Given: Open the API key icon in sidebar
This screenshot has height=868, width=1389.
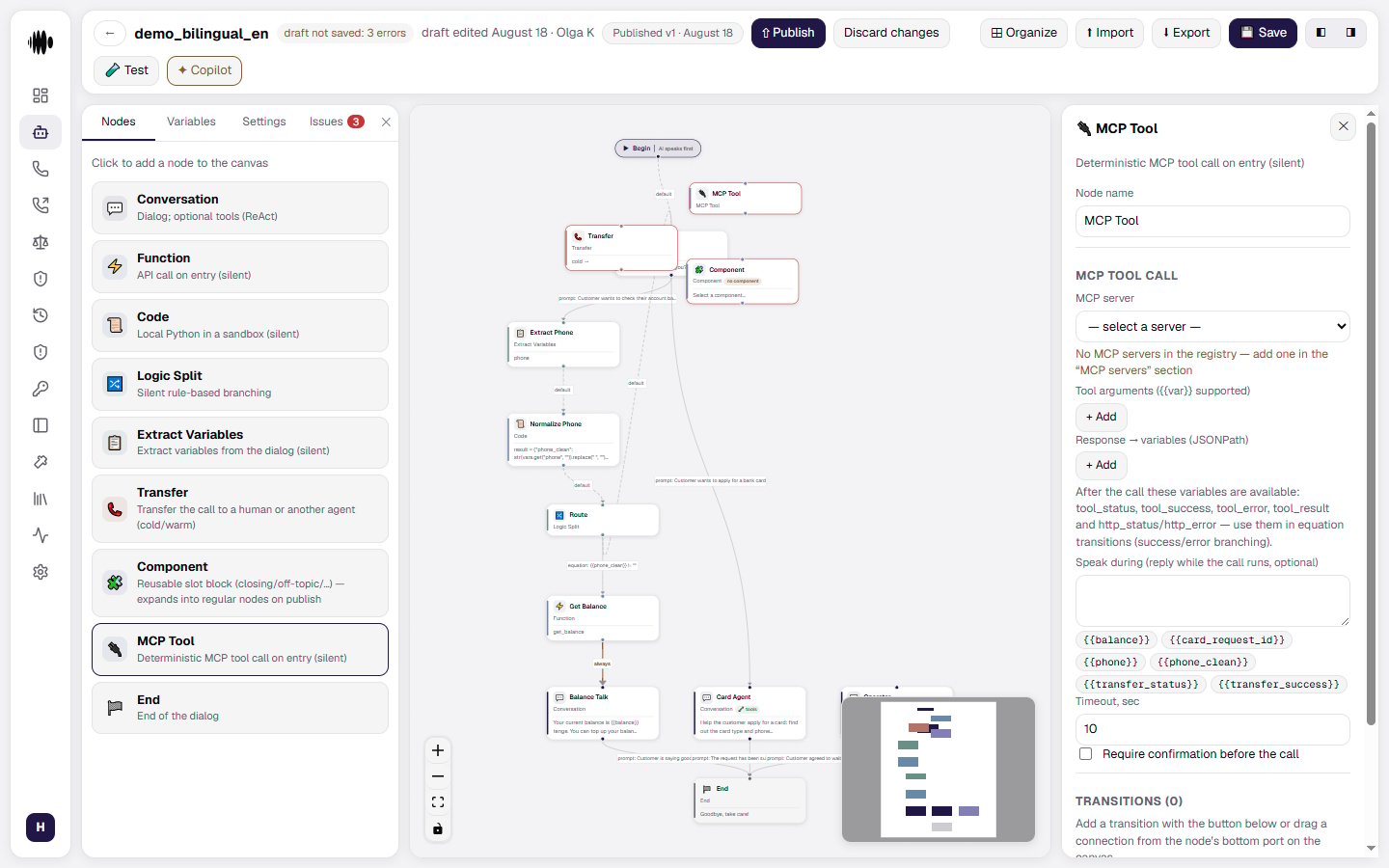Looking at the screenshot, I should click(41, 389).
